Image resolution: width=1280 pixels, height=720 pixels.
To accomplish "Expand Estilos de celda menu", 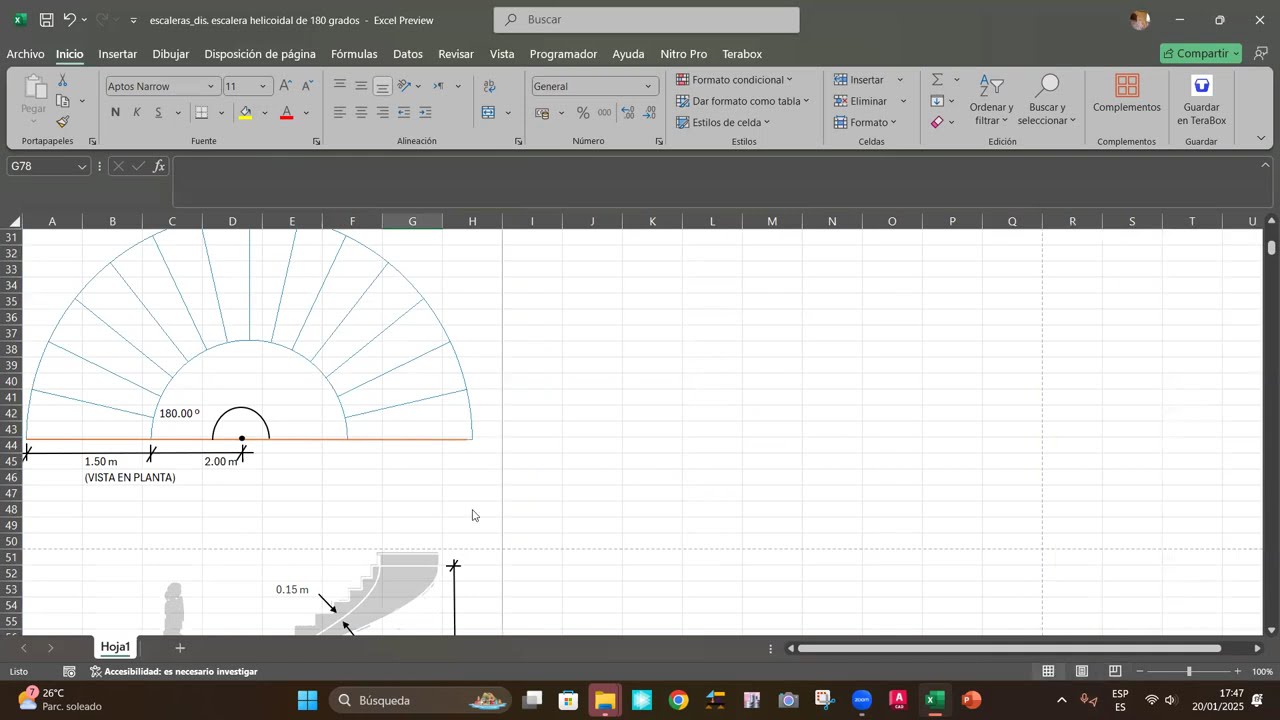I will pos(723,122).
